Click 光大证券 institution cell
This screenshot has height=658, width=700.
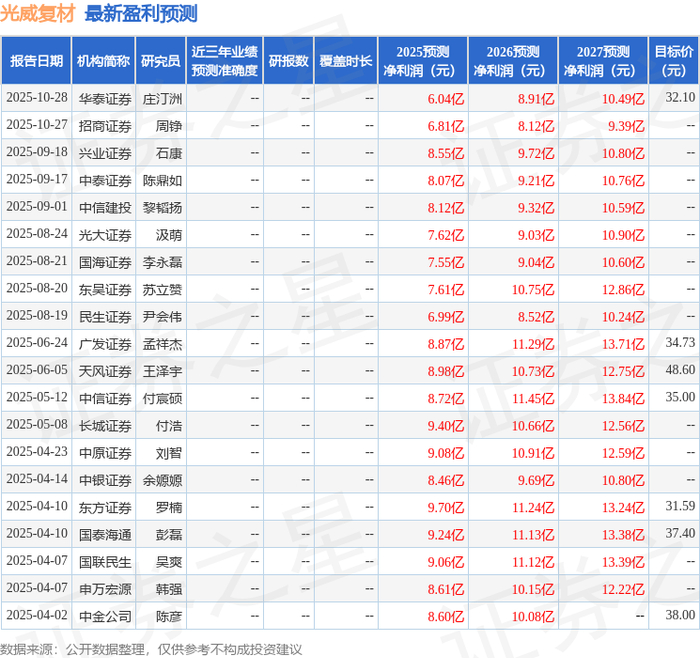coord(105,235)
